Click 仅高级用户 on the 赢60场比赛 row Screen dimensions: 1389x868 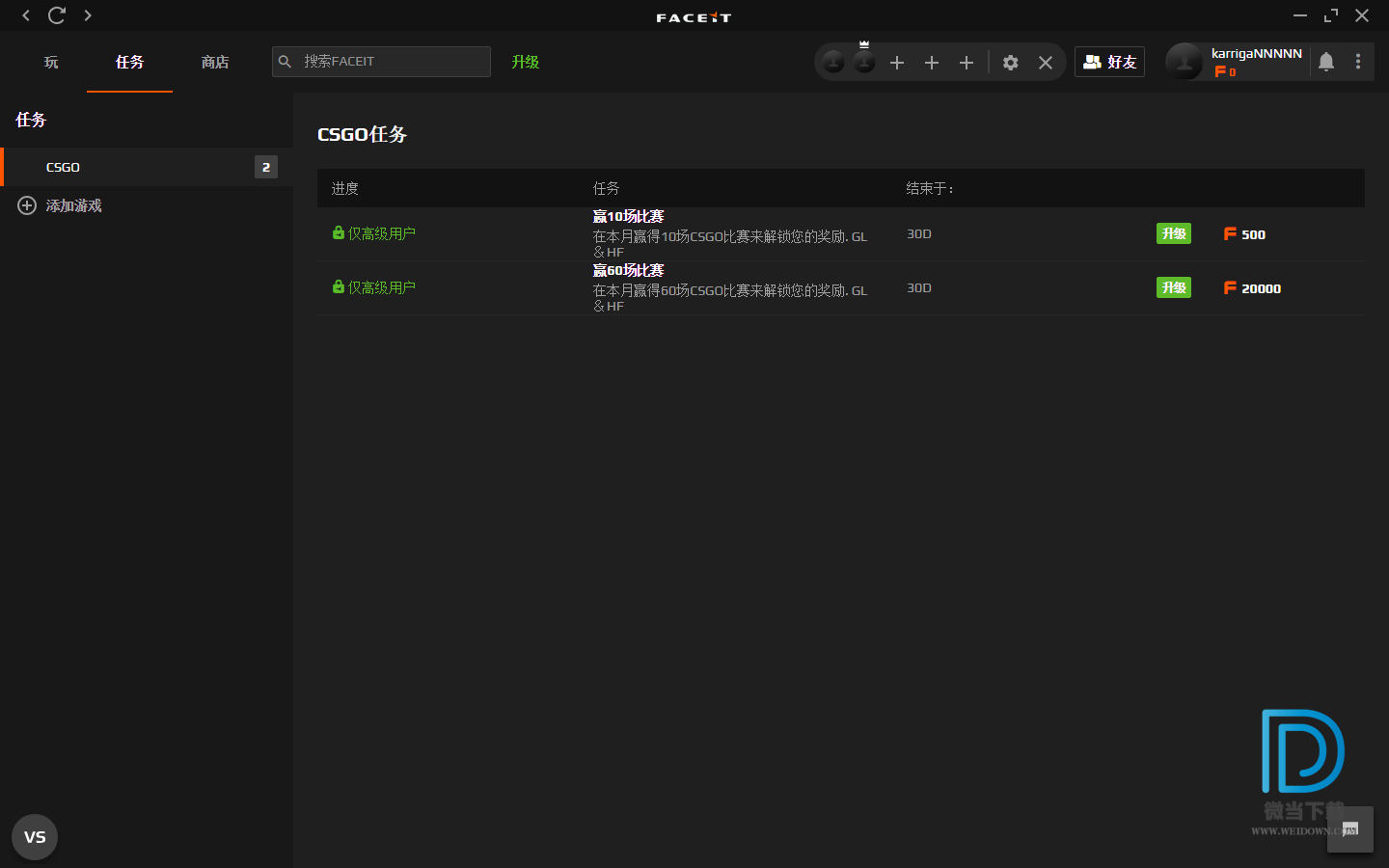tap(382, 287)
